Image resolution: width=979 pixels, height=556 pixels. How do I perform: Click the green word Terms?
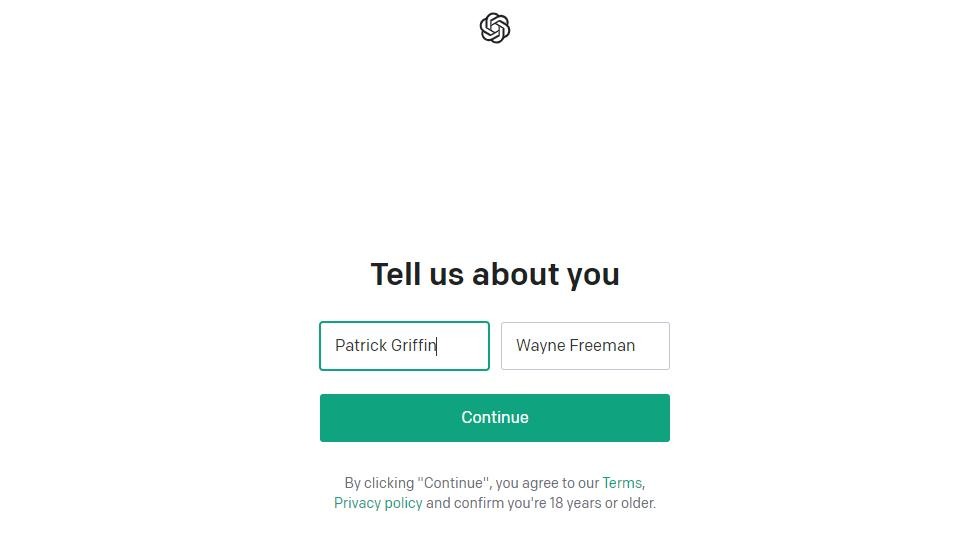[622, 483]
